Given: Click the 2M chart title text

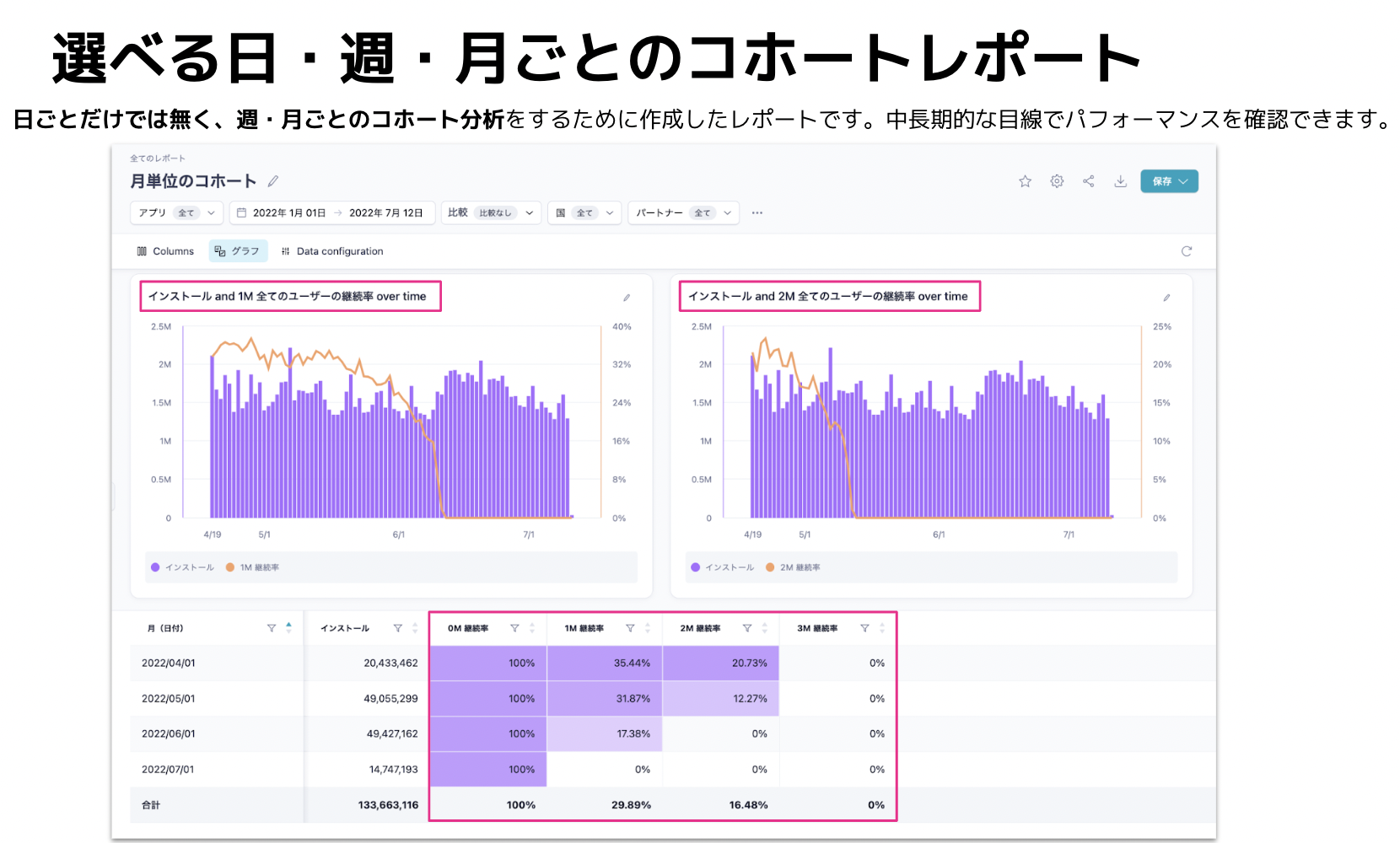Looking at the screenshot, I should pyautogui.click(x=828, y=296).
